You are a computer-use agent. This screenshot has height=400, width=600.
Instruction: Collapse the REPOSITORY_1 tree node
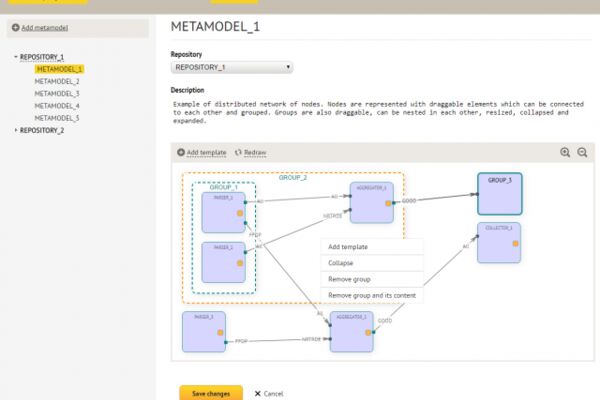click(16, 57)
